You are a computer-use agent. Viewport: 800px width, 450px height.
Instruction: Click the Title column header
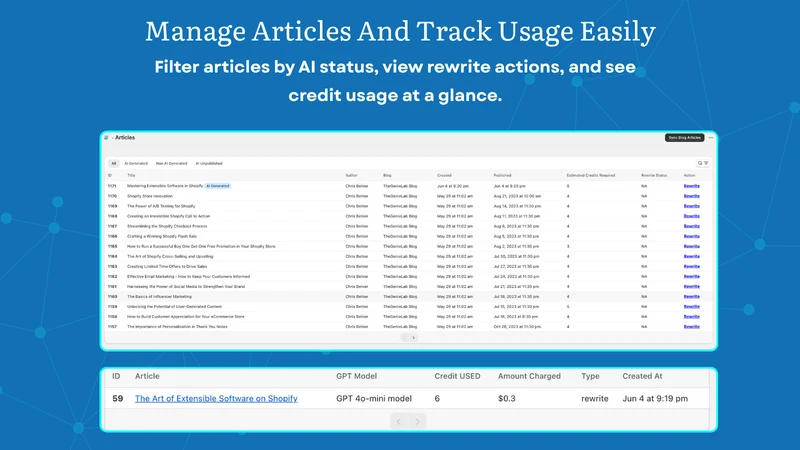[x=131, y=176]
